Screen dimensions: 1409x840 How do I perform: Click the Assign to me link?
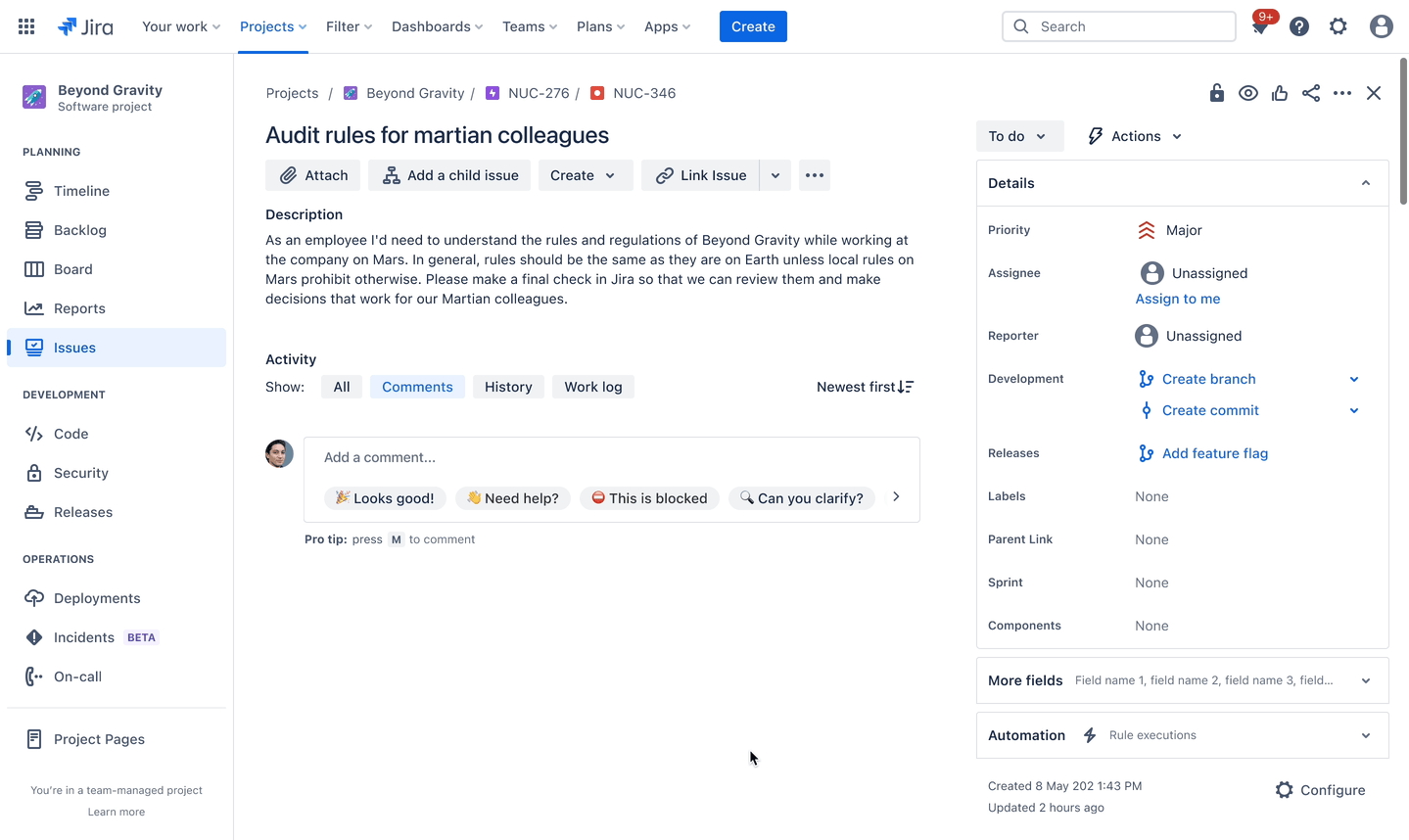pyautogui.click(x=1177, y=299)
